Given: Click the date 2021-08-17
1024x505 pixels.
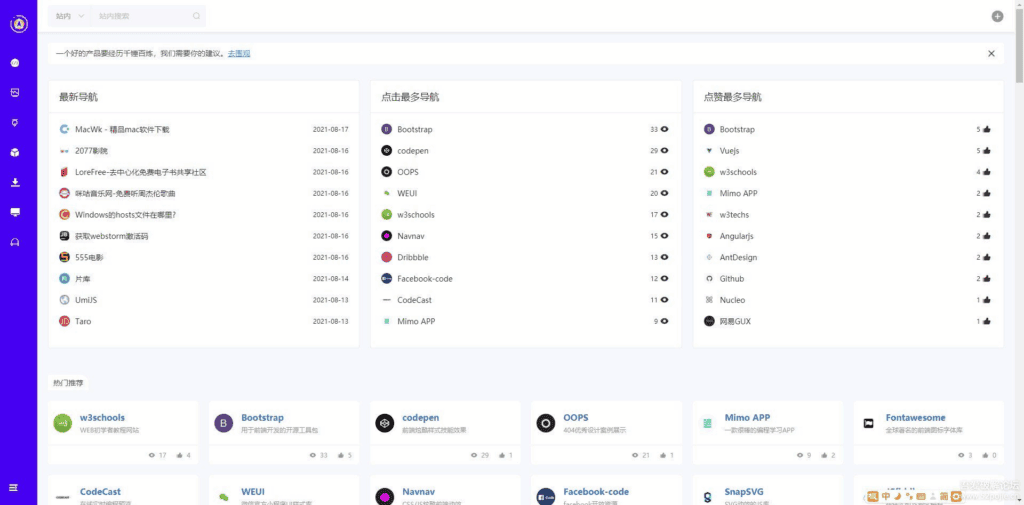Looking at the screenshot, I should click(x=330, y=129).
